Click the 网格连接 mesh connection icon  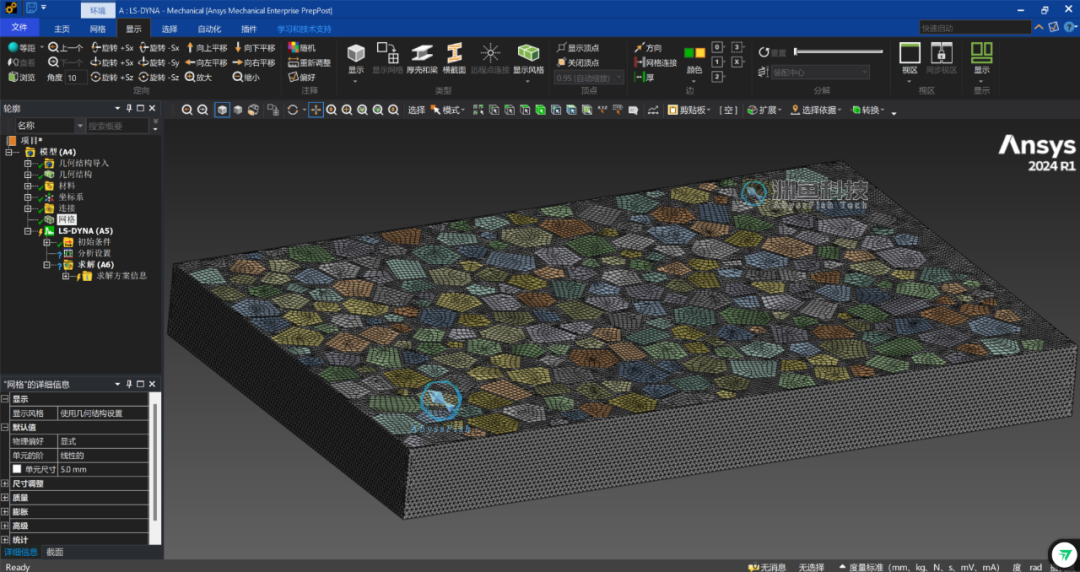point(655,62)
